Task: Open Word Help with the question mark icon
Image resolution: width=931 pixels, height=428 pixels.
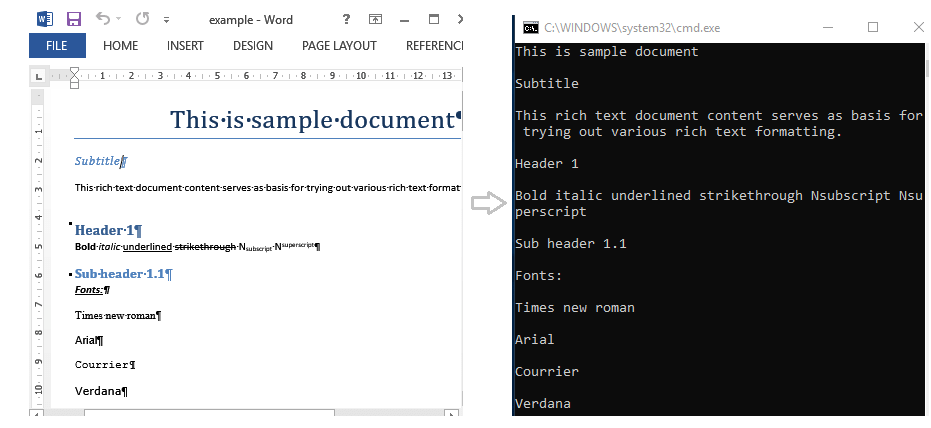Action: [x=345, y=19]
